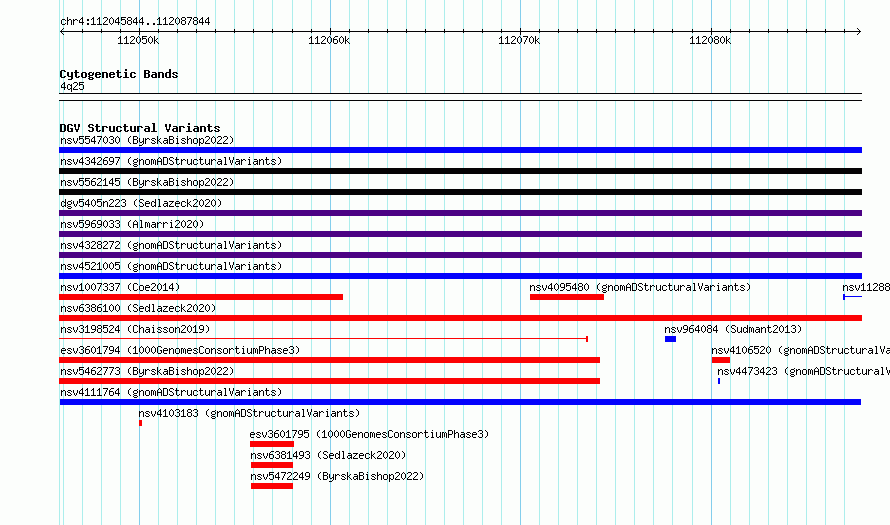This screenshot has width=890, height=525.
Task: Open esv3601794 (1000GenomesConsortiumPhase3) label
Action: point(180,350)
